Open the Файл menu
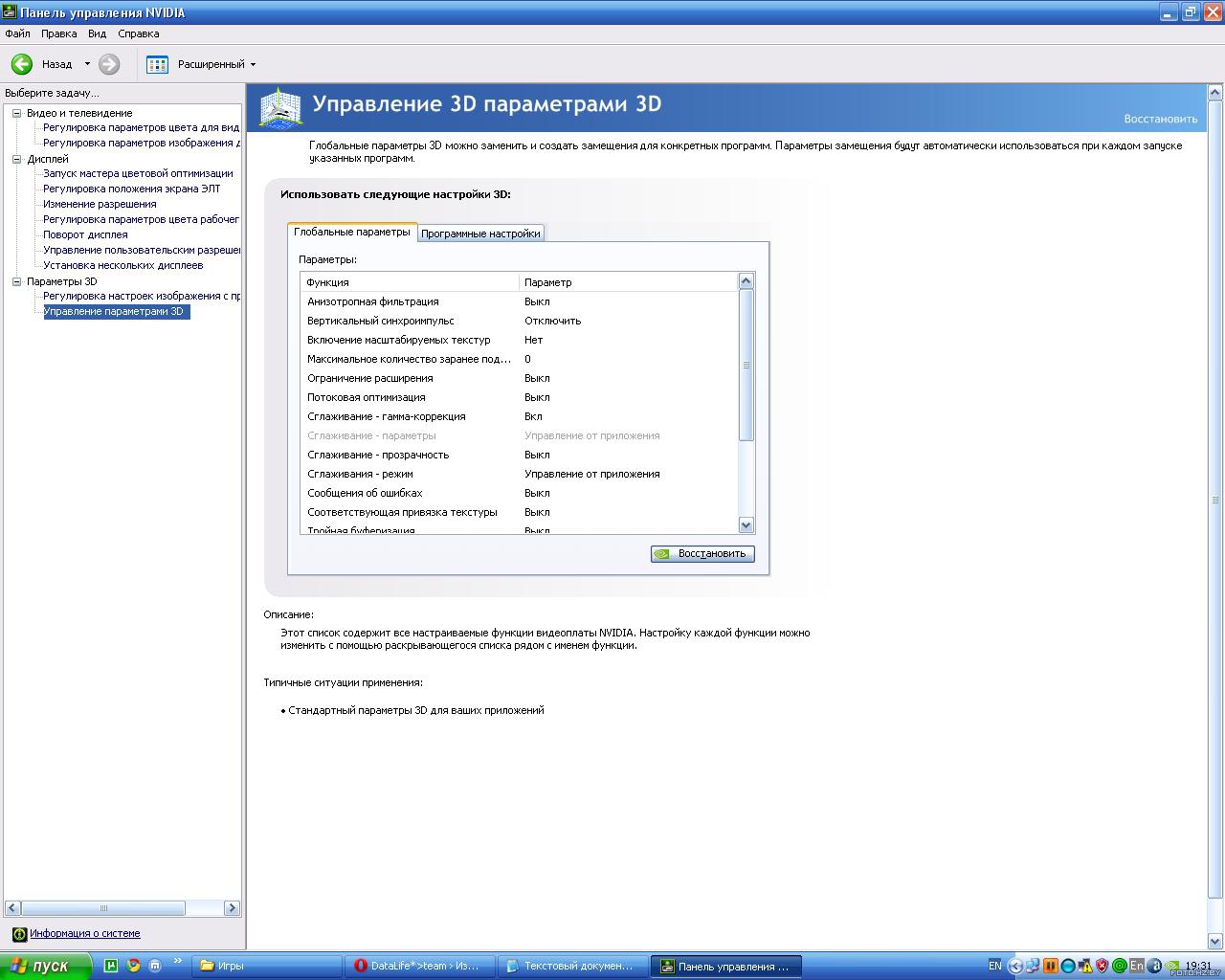The image size is (1225, 980). [17, 33]
